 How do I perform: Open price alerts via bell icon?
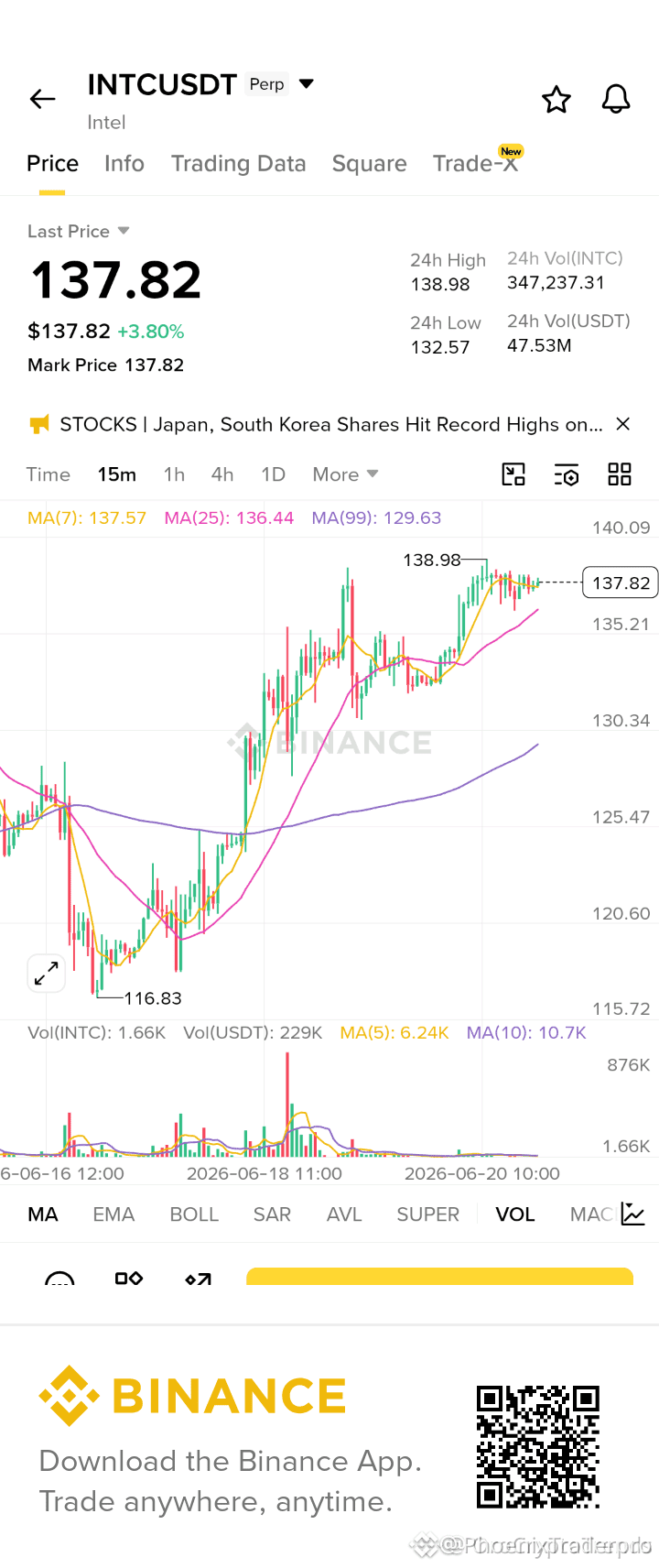point(616,99)
